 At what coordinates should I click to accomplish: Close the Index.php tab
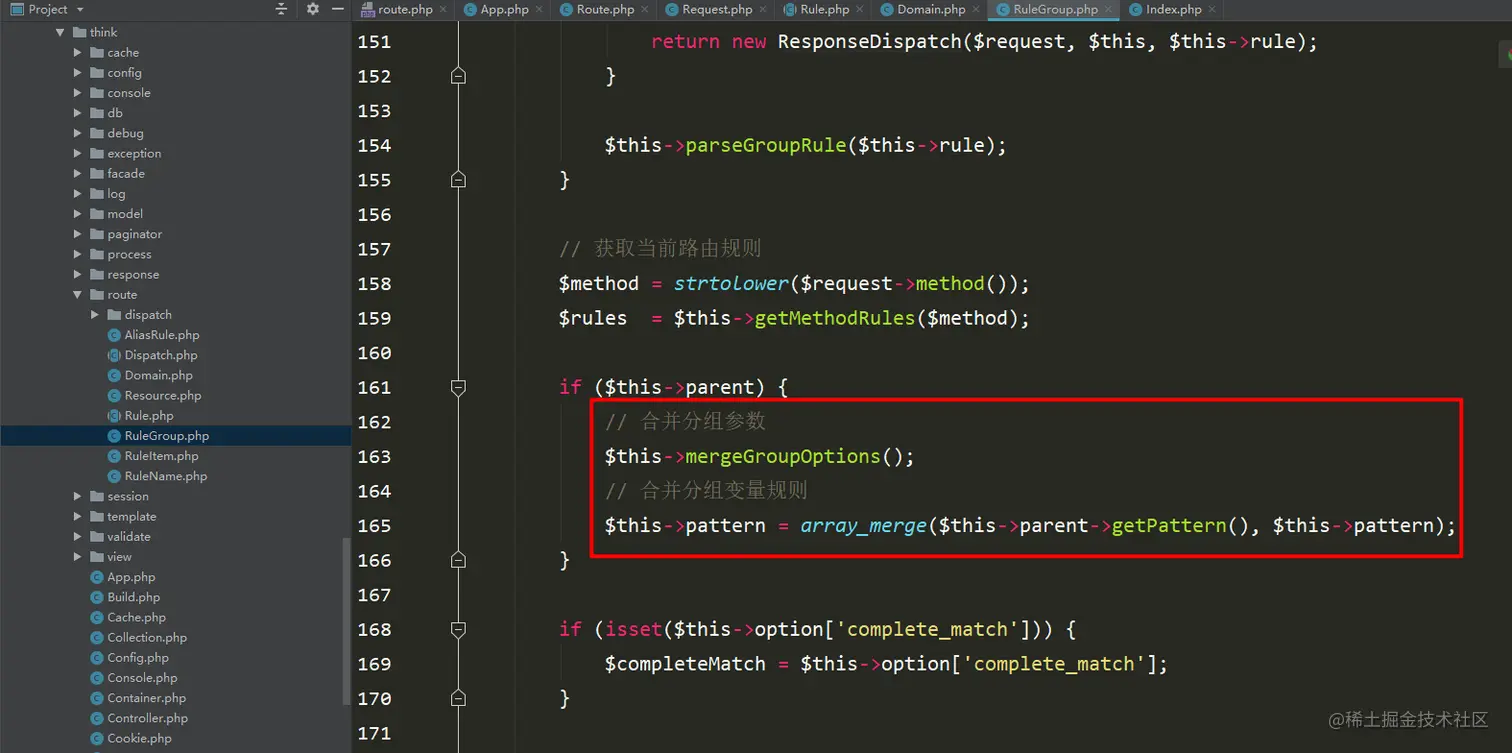(1212, 10)
